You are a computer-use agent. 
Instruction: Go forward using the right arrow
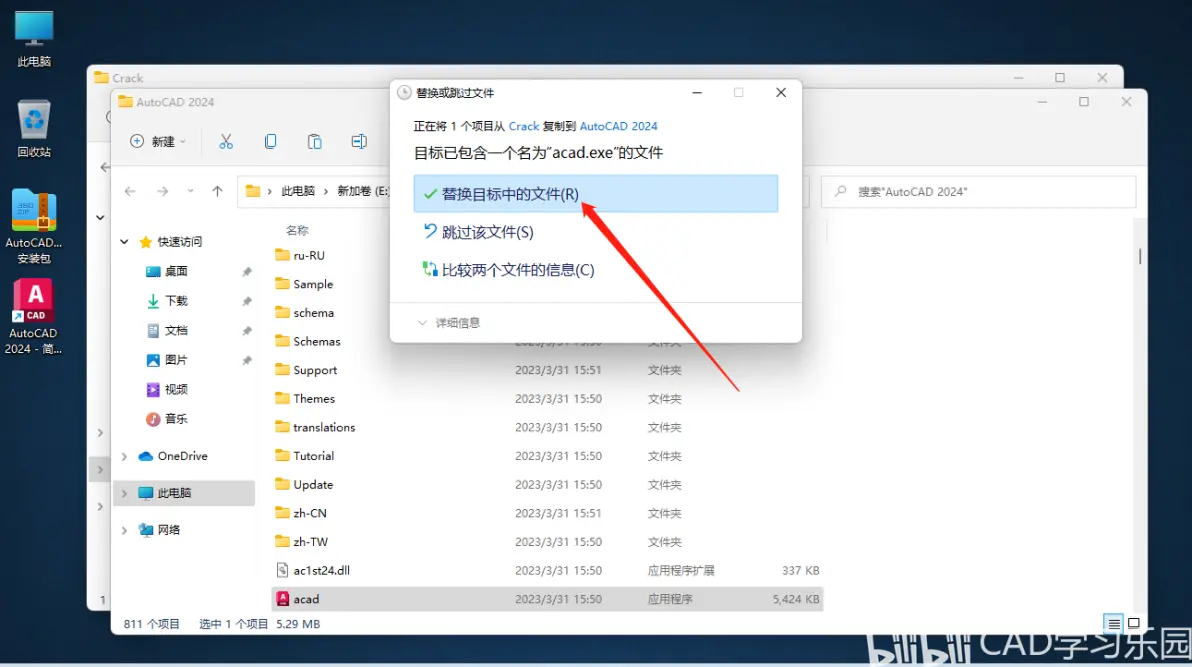coord(162,192)
